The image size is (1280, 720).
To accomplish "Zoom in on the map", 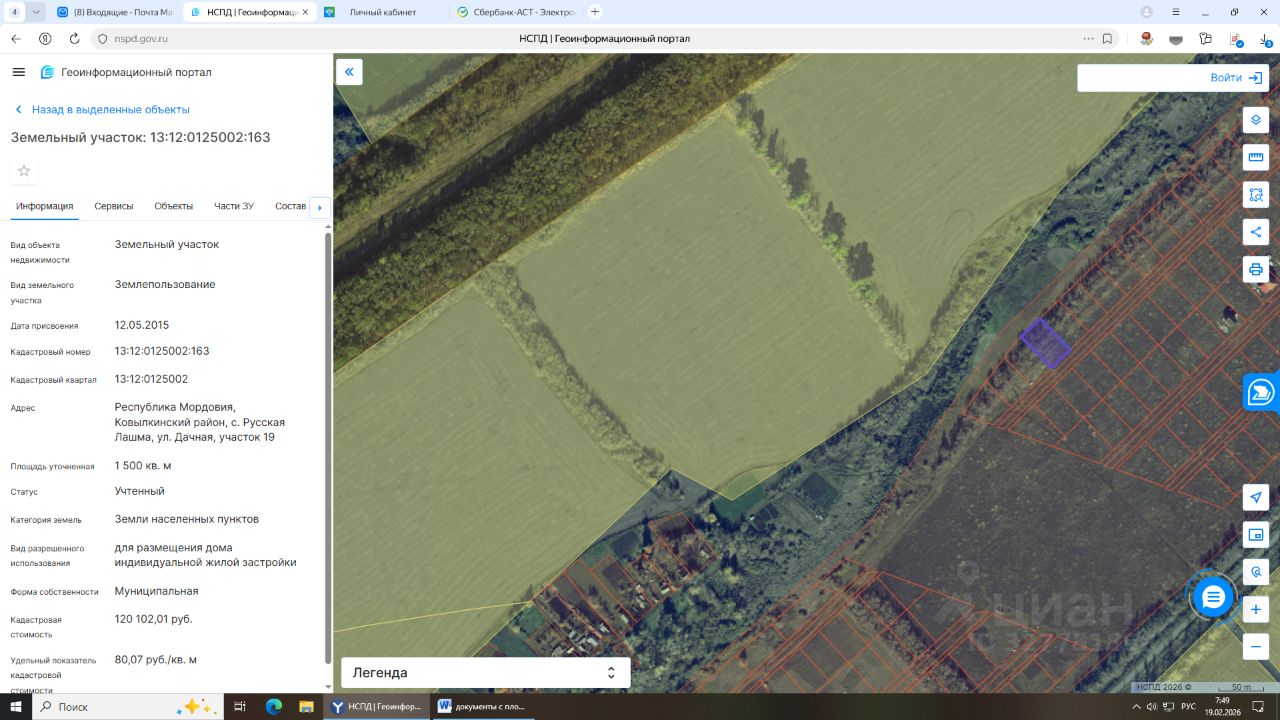I will click(1256, 609).
